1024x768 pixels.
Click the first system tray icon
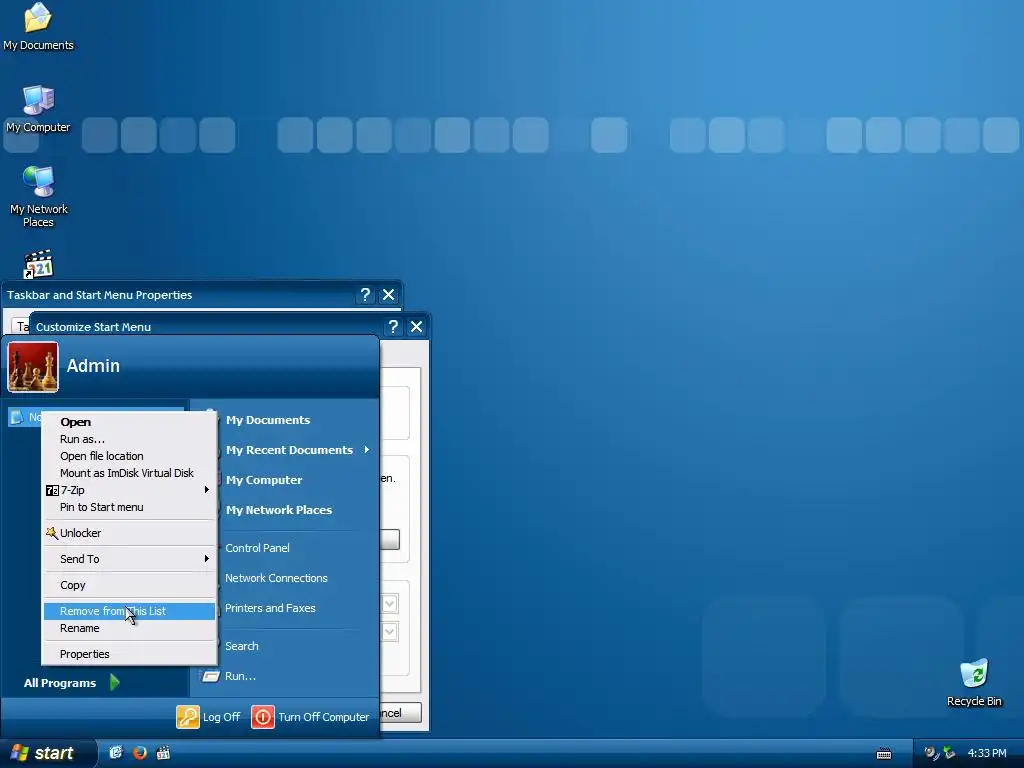point(931,753)
